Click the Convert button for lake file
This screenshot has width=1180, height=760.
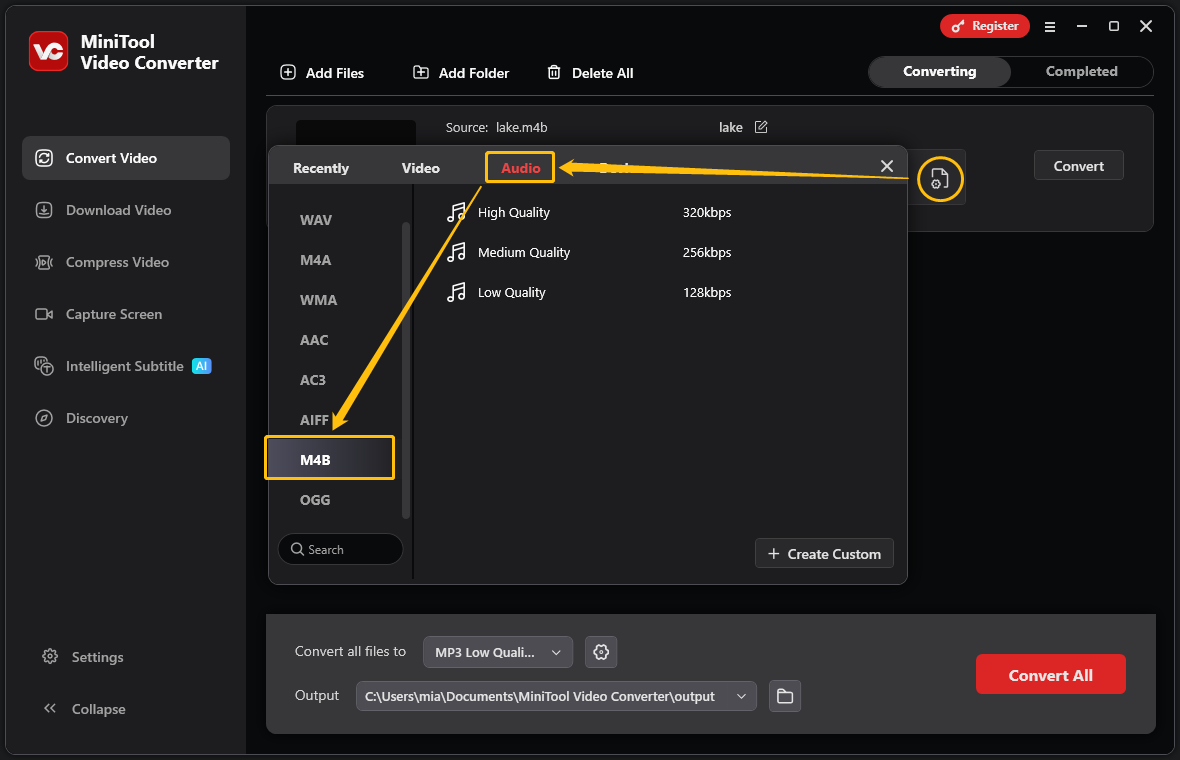[x=1078, y=166]
